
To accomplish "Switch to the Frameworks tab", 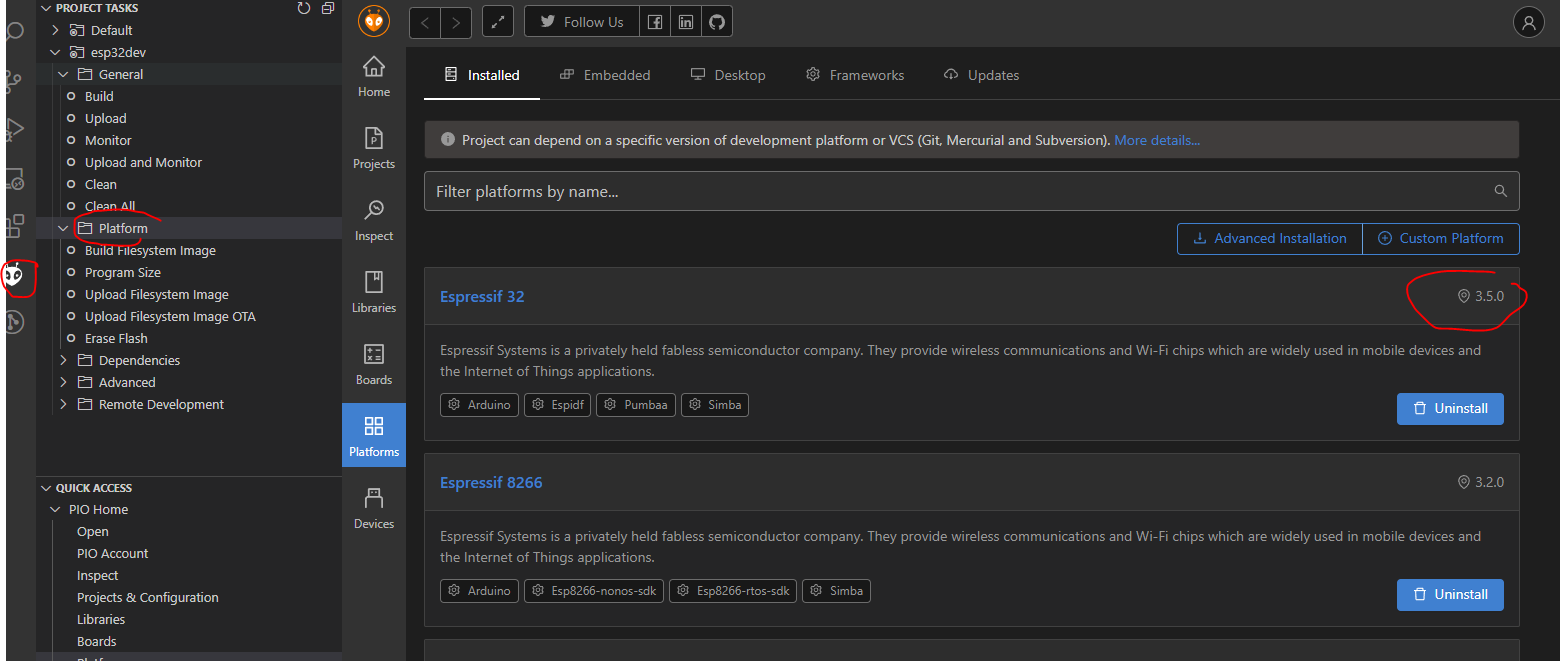I will 855,75.
